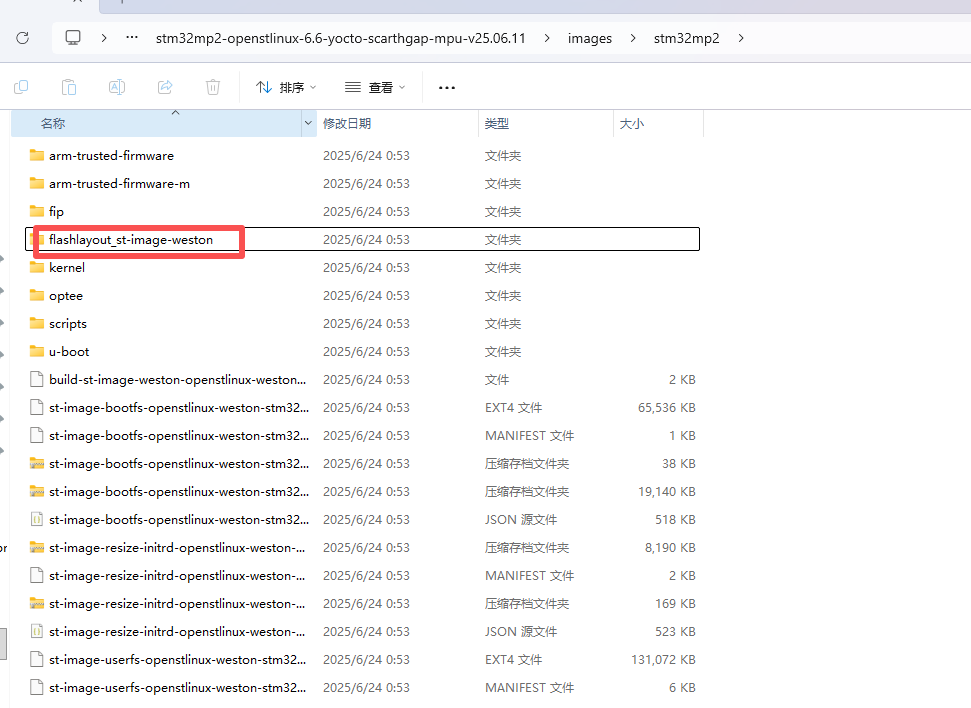The height and width of the screenshot is (708, 971).
Task: Go to stm32mp2-openstlinux-6.6 breadcrumb folder
Action: [x=341, y=38]
